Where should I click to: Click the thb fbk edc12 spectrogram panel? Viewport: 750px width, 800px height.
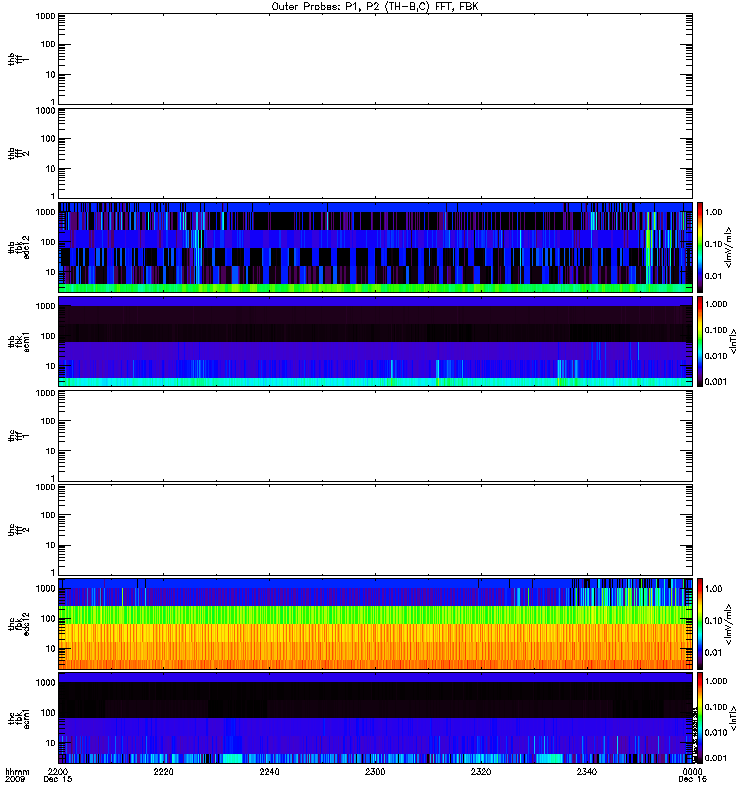[375, 247]
